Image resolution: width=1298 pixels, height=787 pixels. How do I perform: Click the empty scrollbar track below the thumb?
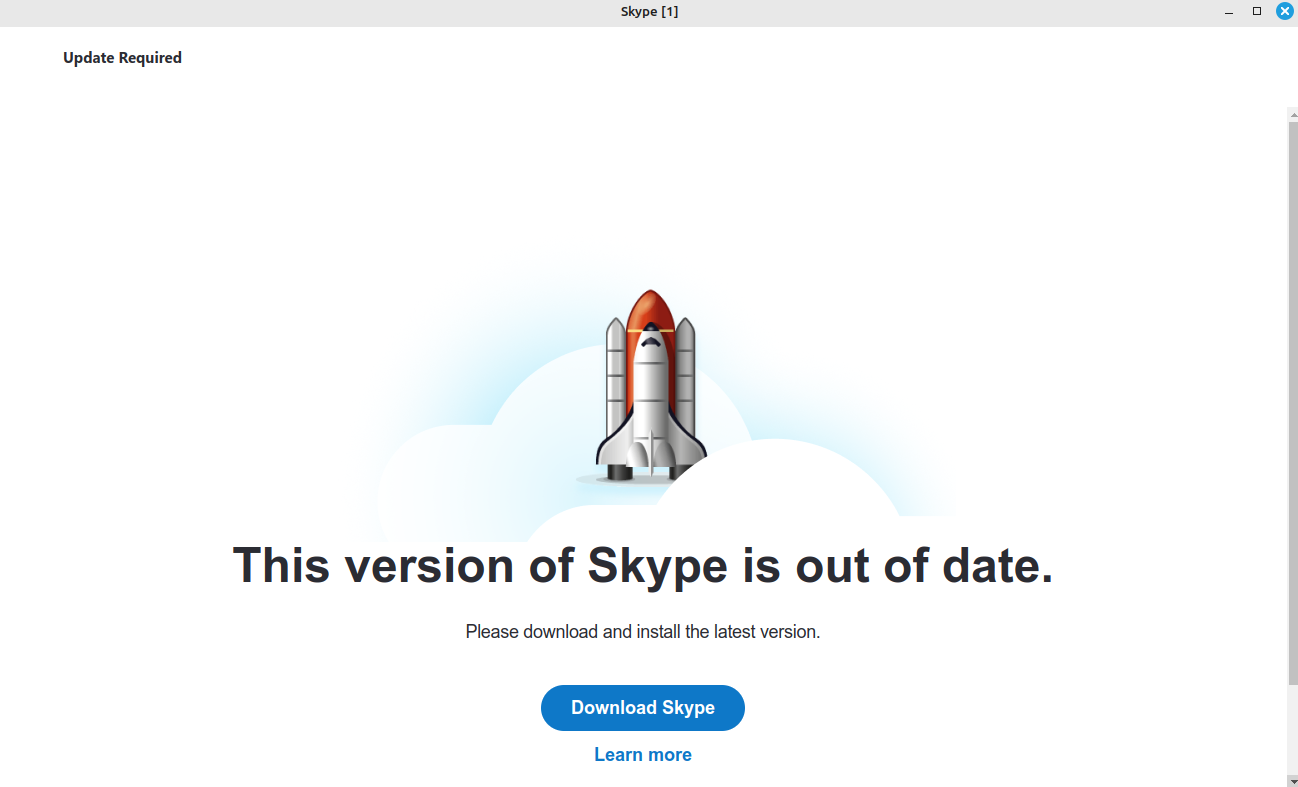pos(1292,730)
